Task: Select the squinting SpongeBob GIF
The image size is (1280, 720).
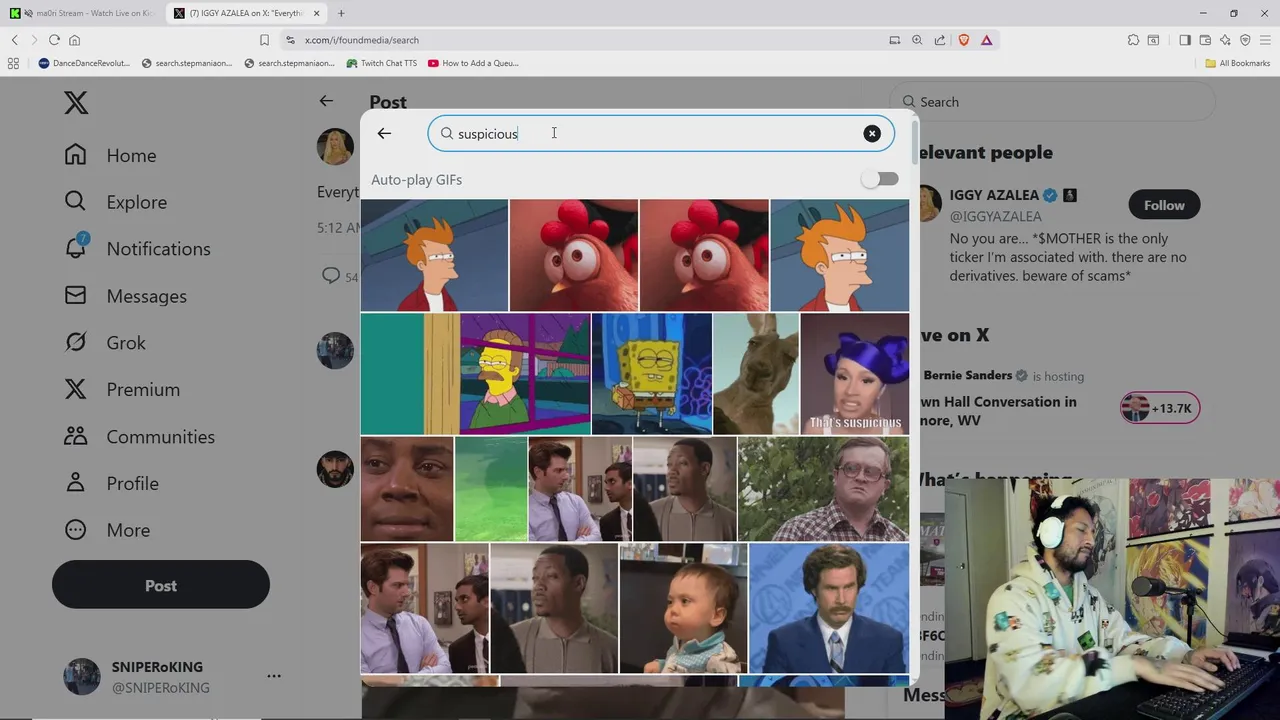Action: [x=651, y=373]
